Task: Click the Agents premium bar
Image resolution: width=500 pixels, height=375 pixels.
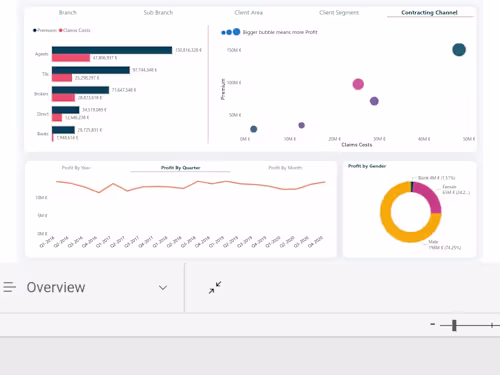Action: [112, 50]
